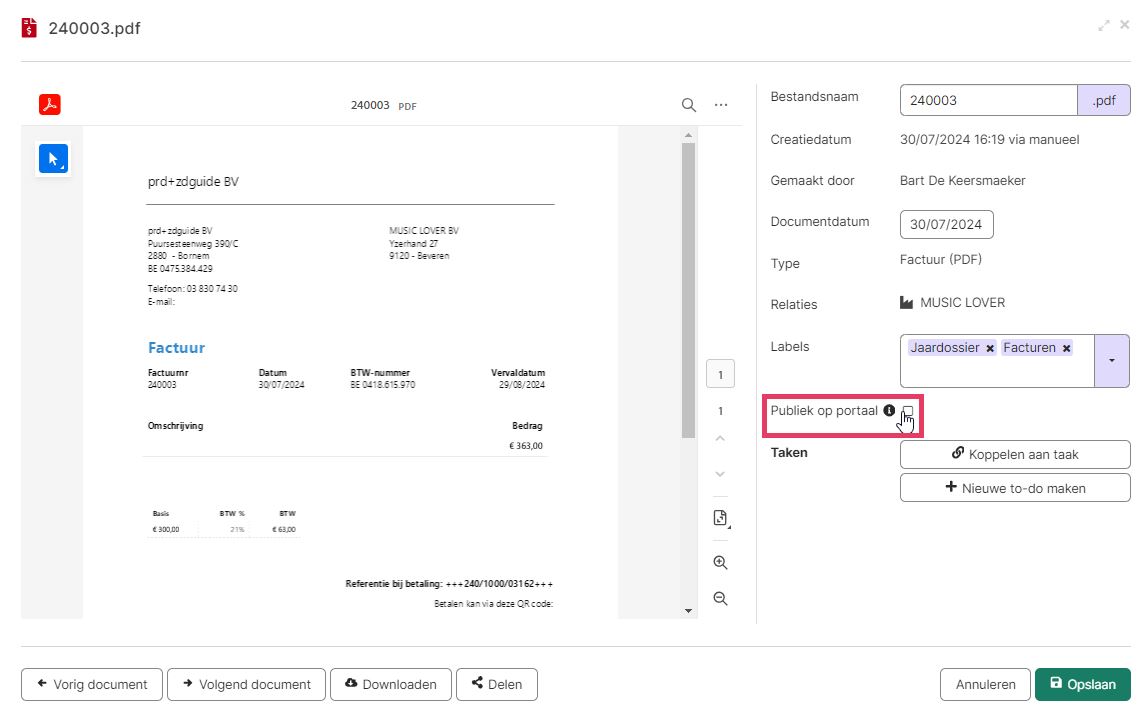
Task: Click the € 300,00 basis amount
Action: pos(165,529)
